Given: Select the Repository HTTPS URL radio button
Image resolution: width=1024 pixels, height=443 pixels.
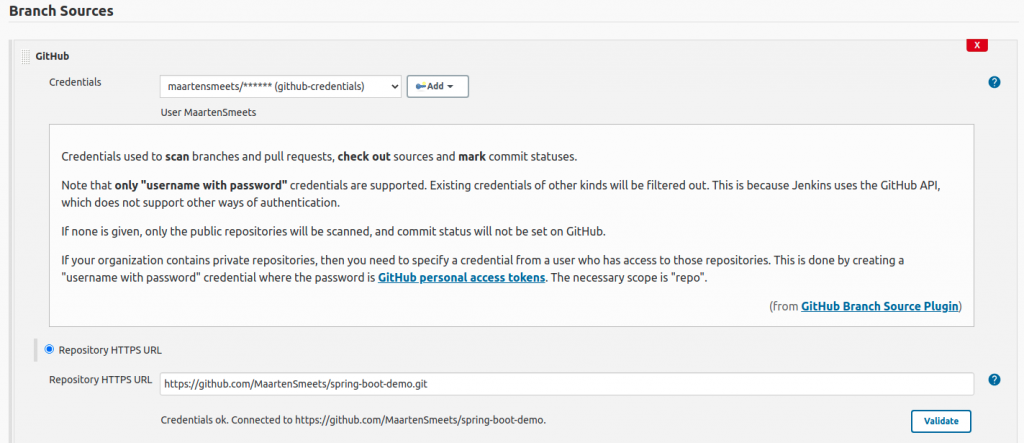Looking at the screenshot, I should (x=49, y=350).
